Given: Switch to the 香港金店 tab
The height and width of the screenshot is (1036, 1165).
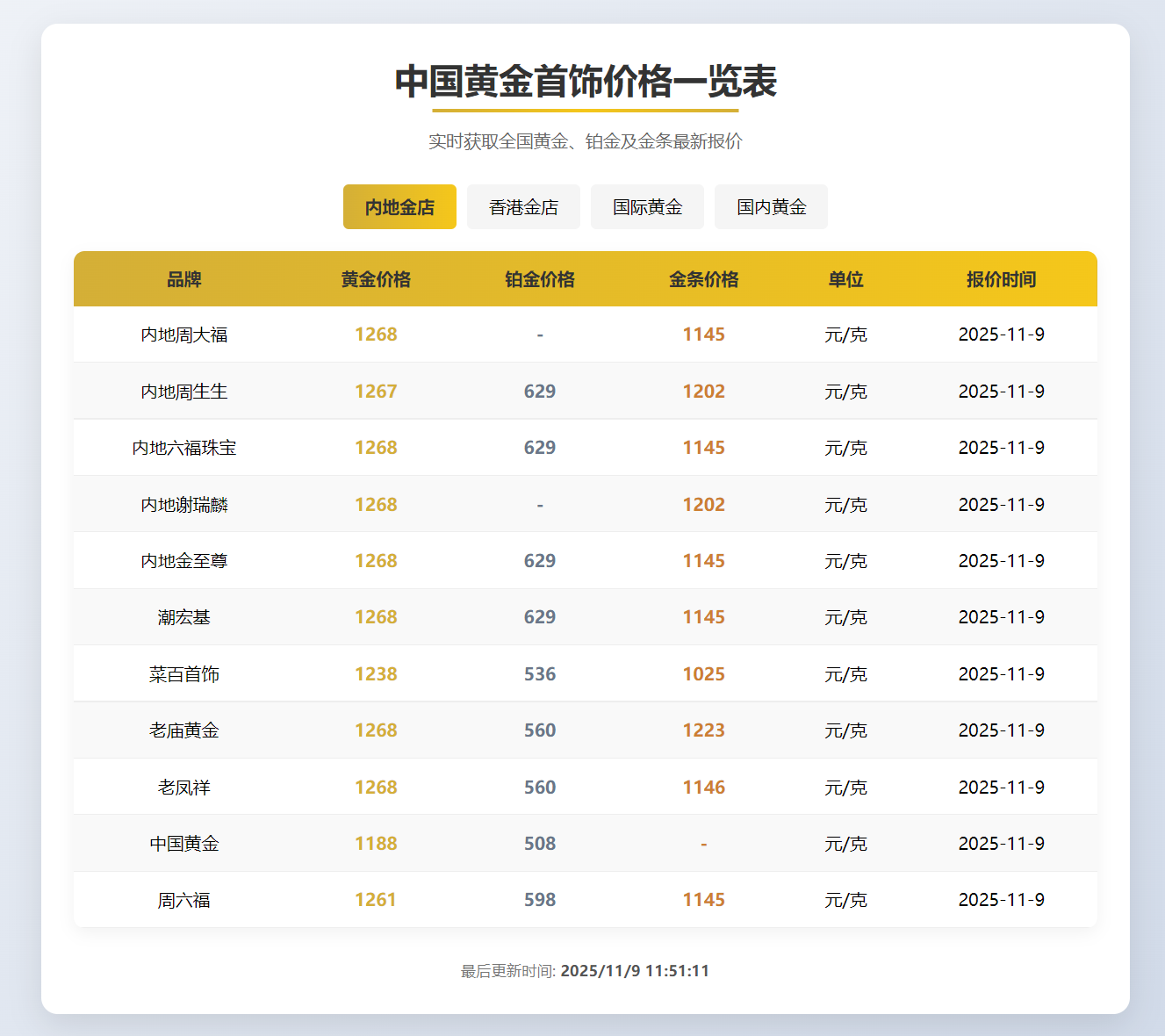Looking at the screenshot, I should pos(523,206).
